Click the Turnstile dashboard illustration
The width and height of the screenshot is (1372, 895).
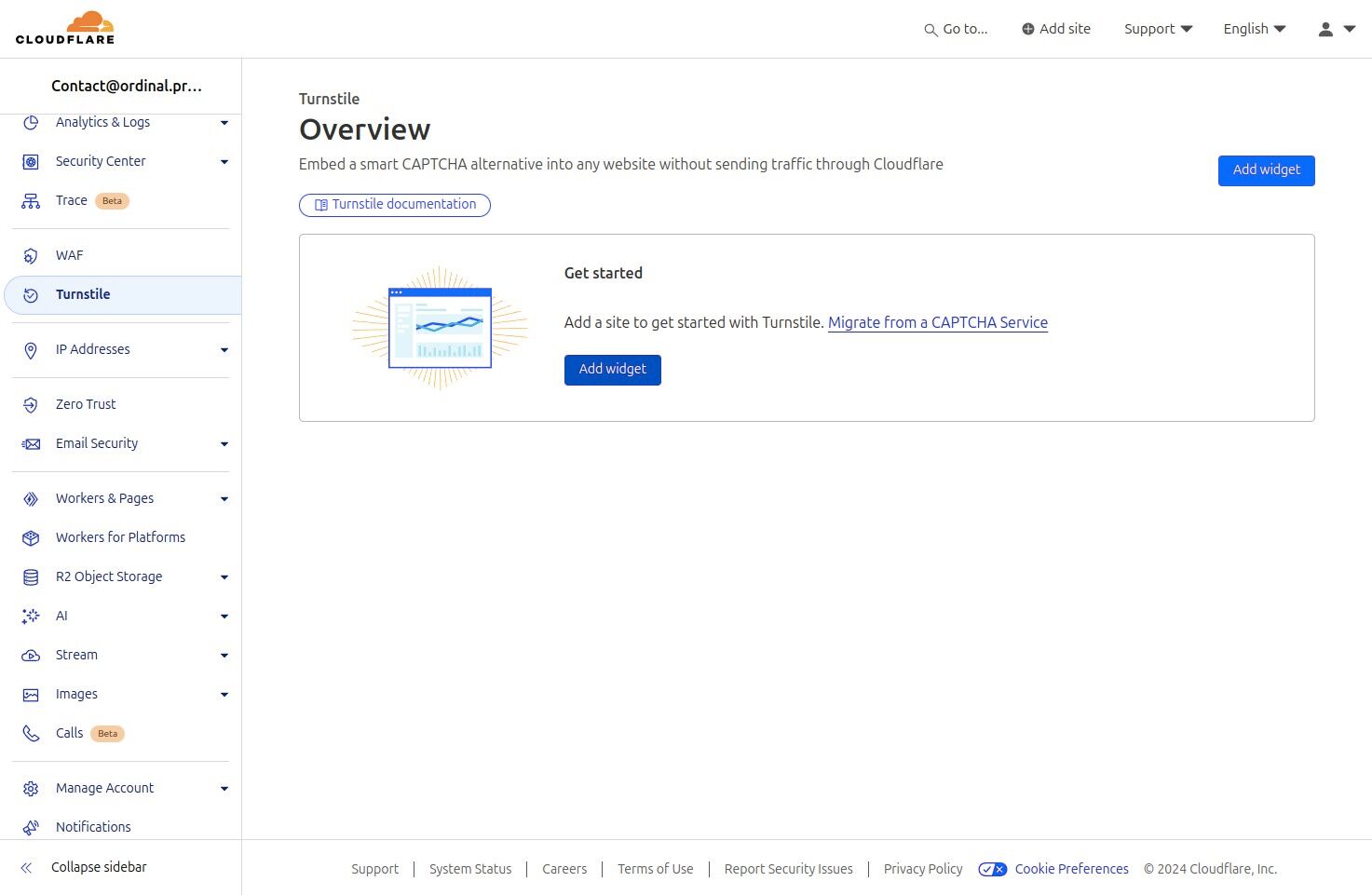pyautogui.click(x=440, y=328)
